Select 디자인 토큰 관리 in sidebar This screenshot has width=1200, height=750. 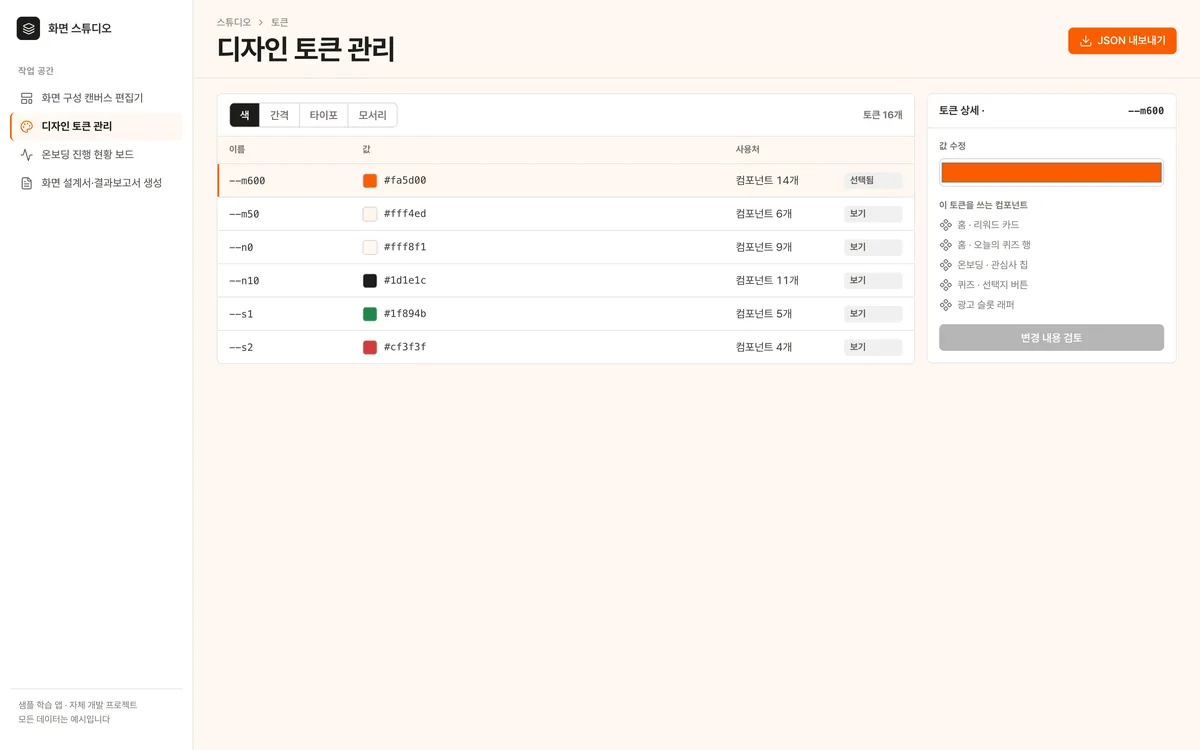tap(96, 126)
